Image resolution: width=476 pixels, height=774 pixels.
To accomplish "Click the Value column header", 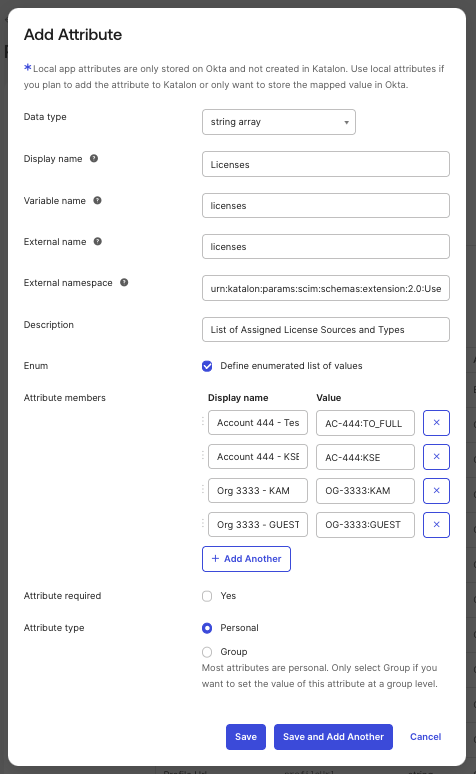I will [x=328, y=398].
